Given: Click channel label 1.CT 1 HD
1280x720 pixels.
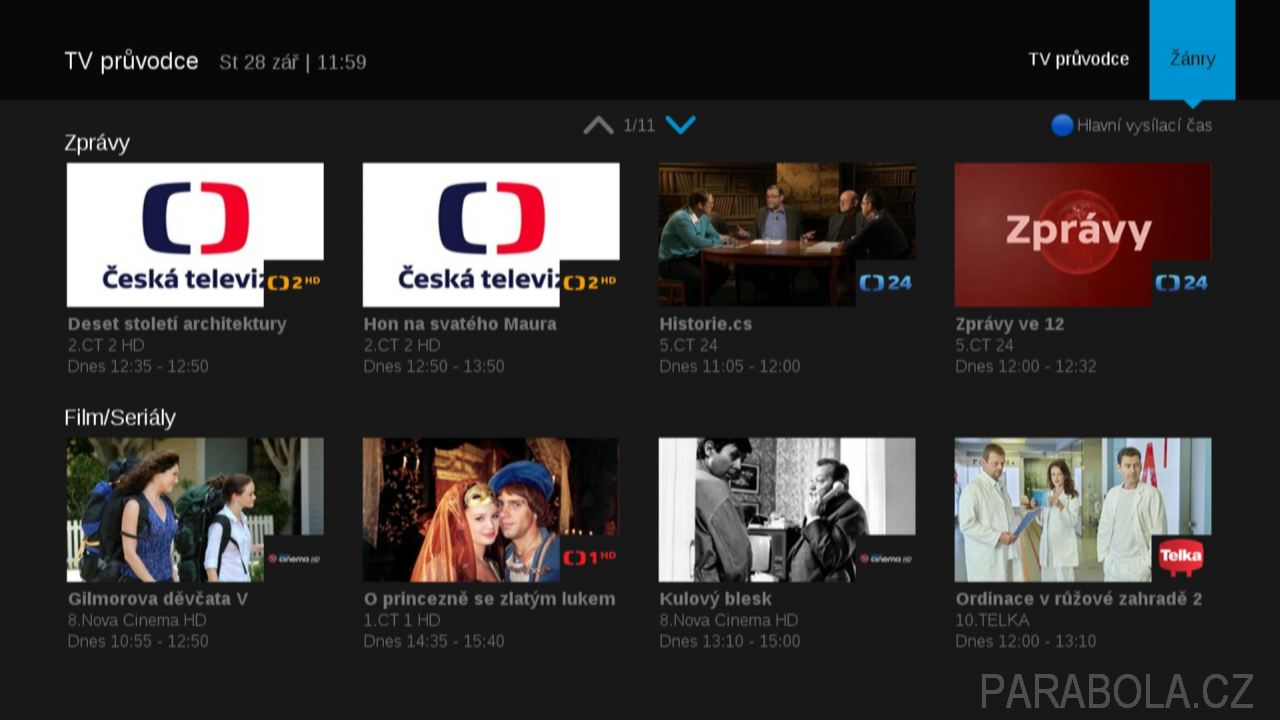Looking at the screenshot, I should 402,620.
